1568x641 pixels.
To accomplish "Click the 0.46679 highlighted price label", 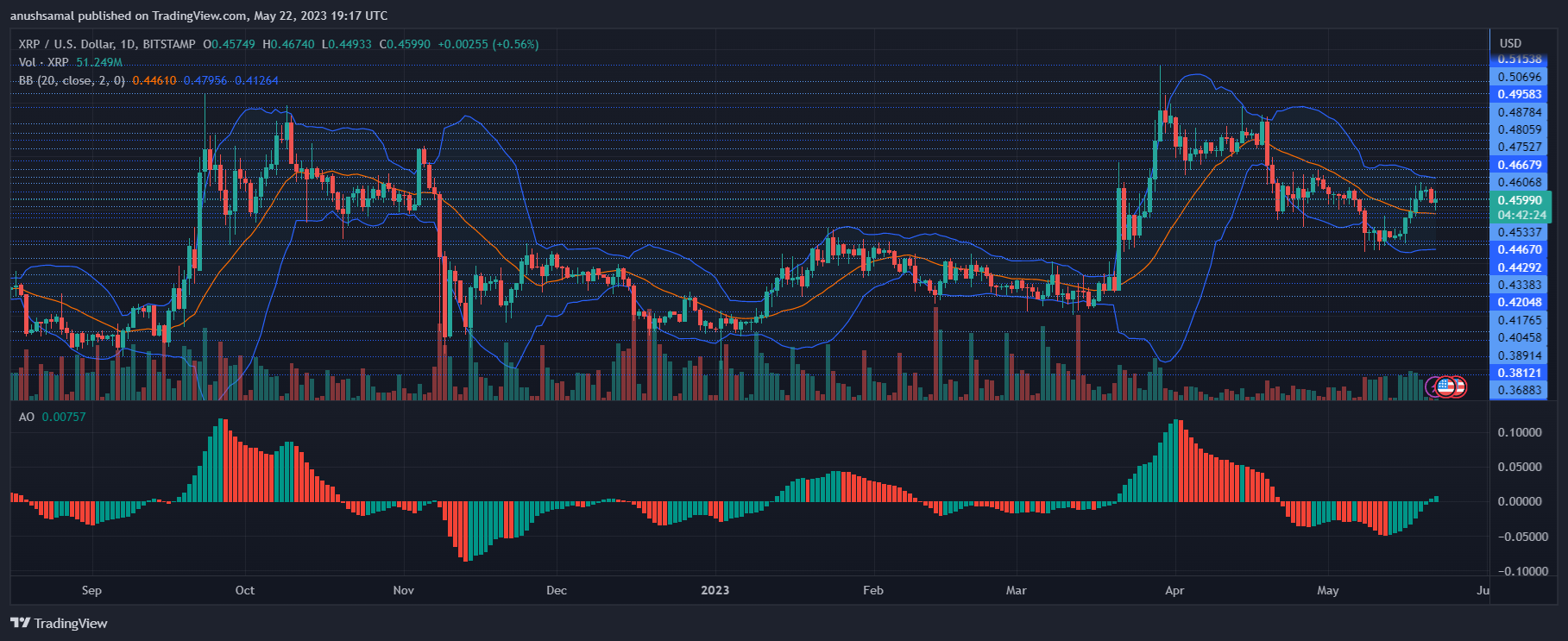I will point(1519,165).
